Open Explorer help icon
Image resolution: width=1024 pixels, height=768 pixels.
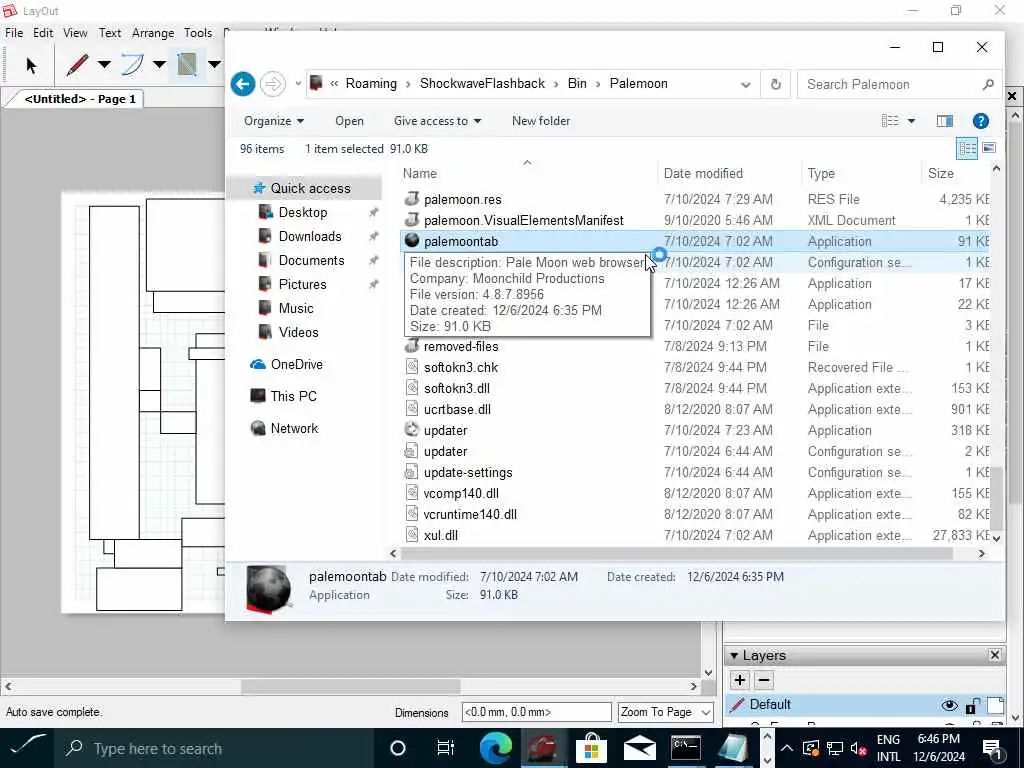[980, 121]
